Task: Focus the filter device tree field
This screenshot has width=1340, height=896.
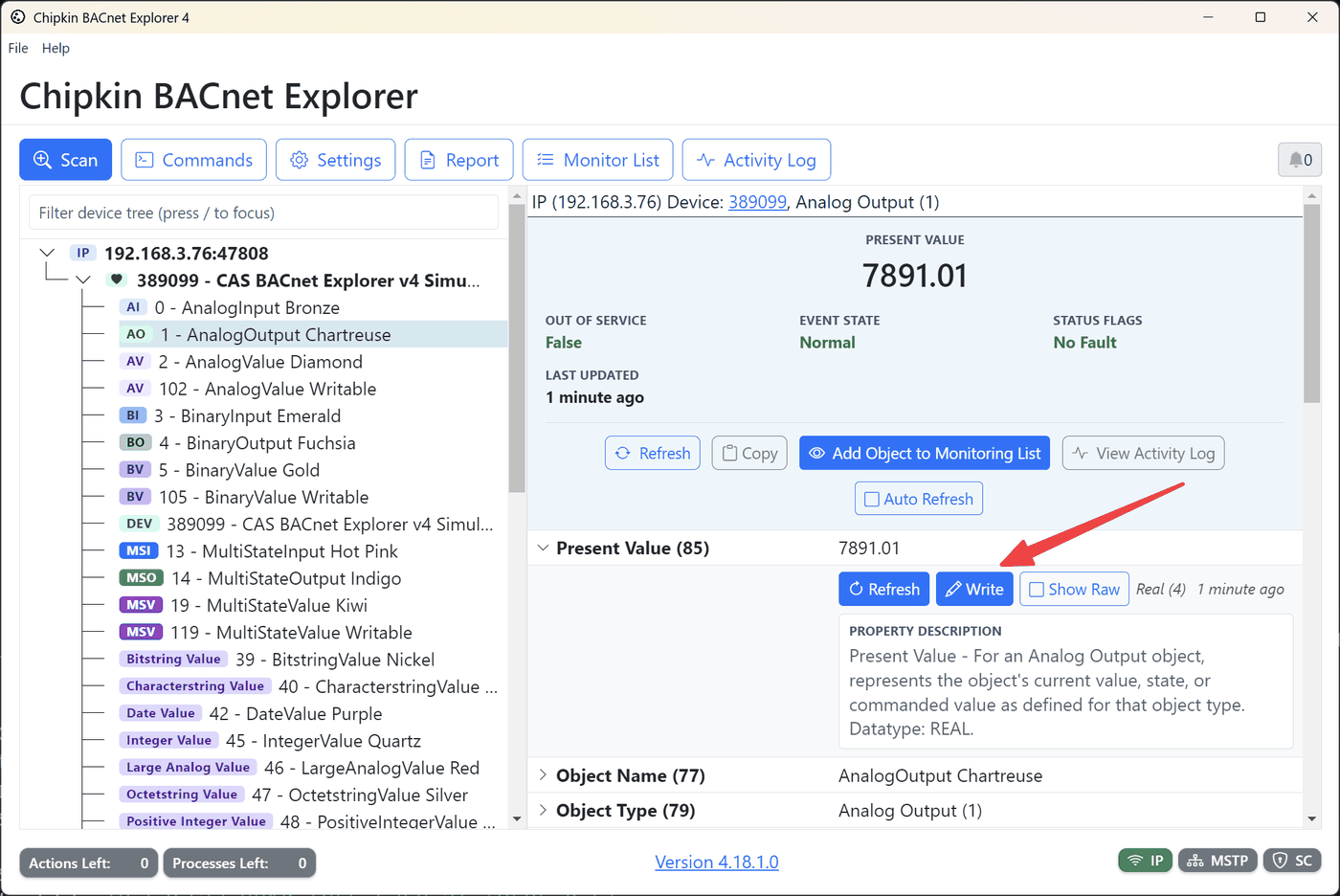Action: click(x=263, y=213)
